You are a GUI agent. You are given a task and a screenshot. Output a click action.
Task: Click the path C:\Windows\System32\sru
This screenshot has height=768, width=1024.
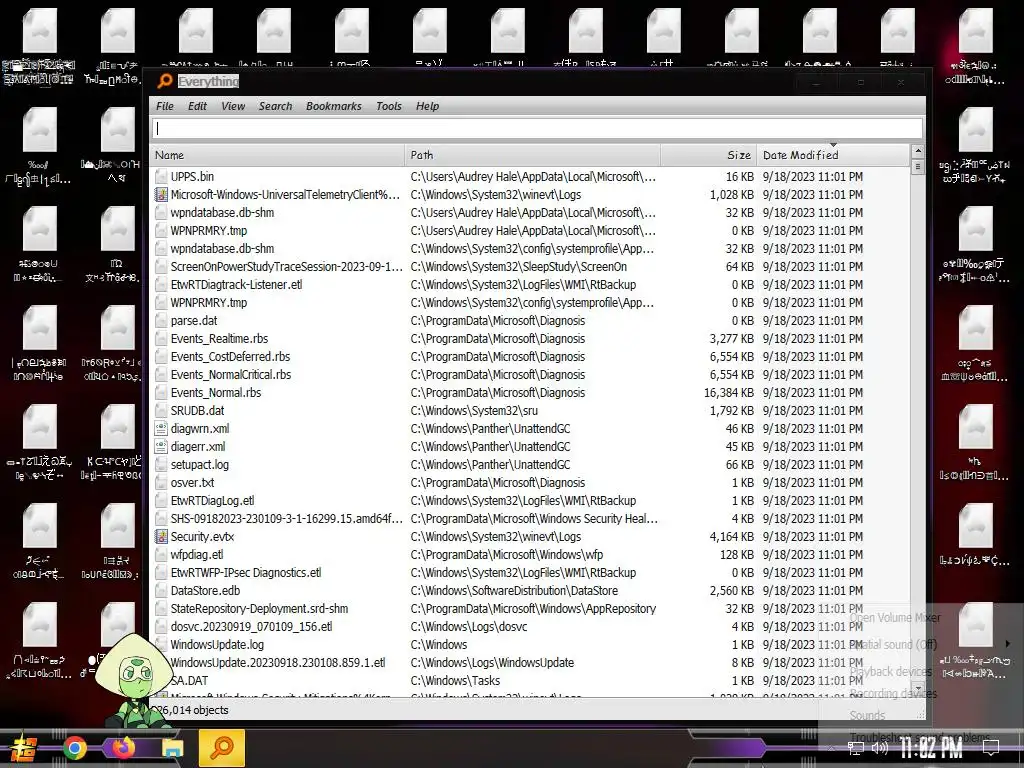(x=474, y=411)
